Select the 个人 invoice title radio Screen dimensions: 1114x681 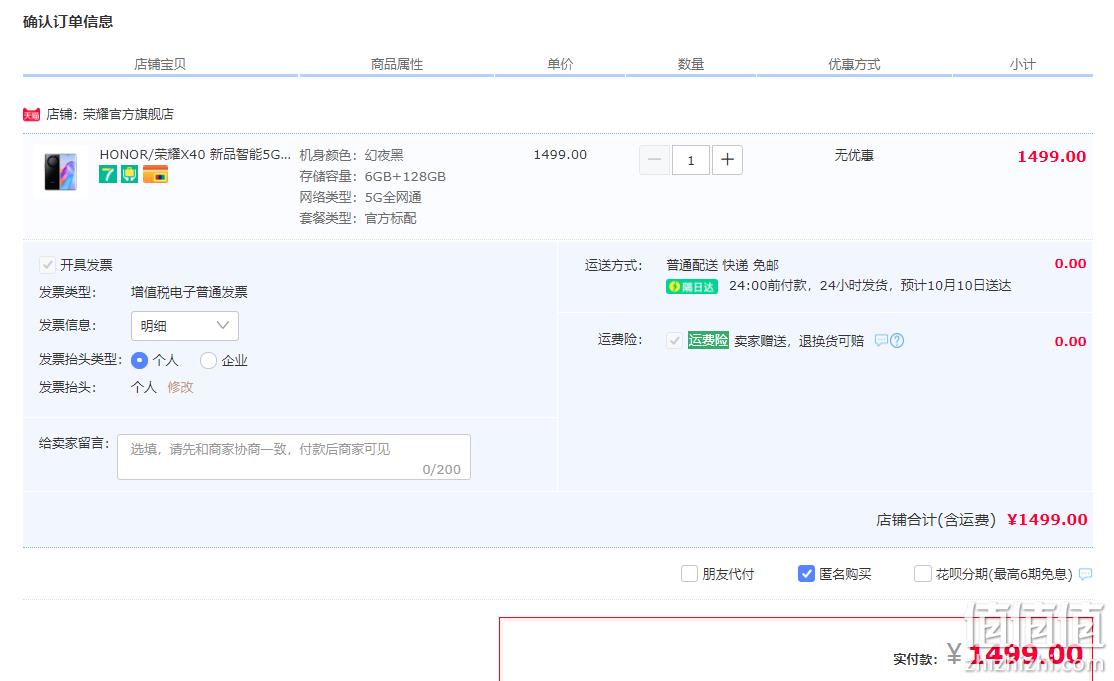139,360
